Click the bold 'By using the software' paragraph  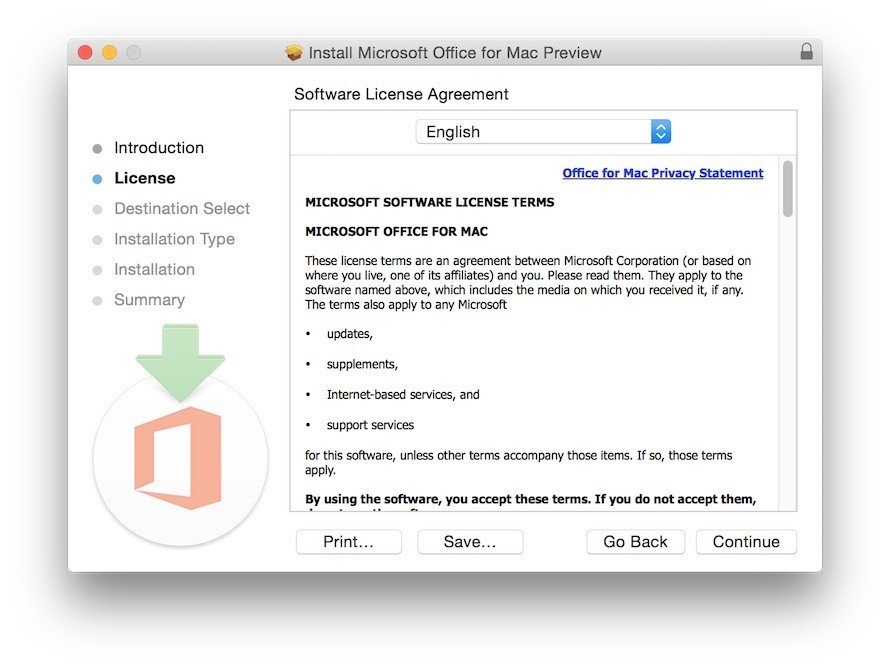(x=531, y=502)
